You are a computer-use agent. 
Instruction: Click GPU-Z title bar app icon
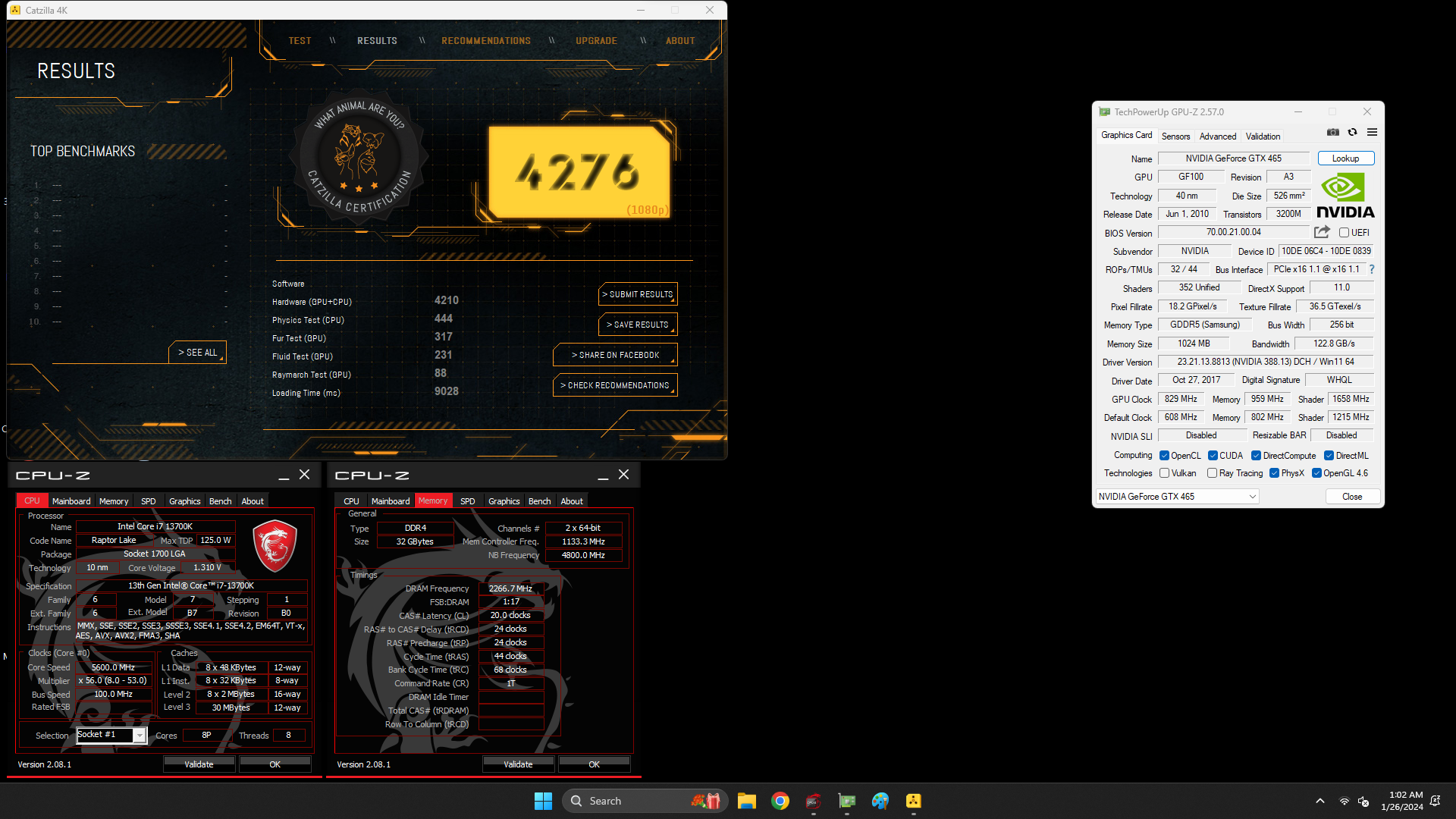coord(1104,111)
